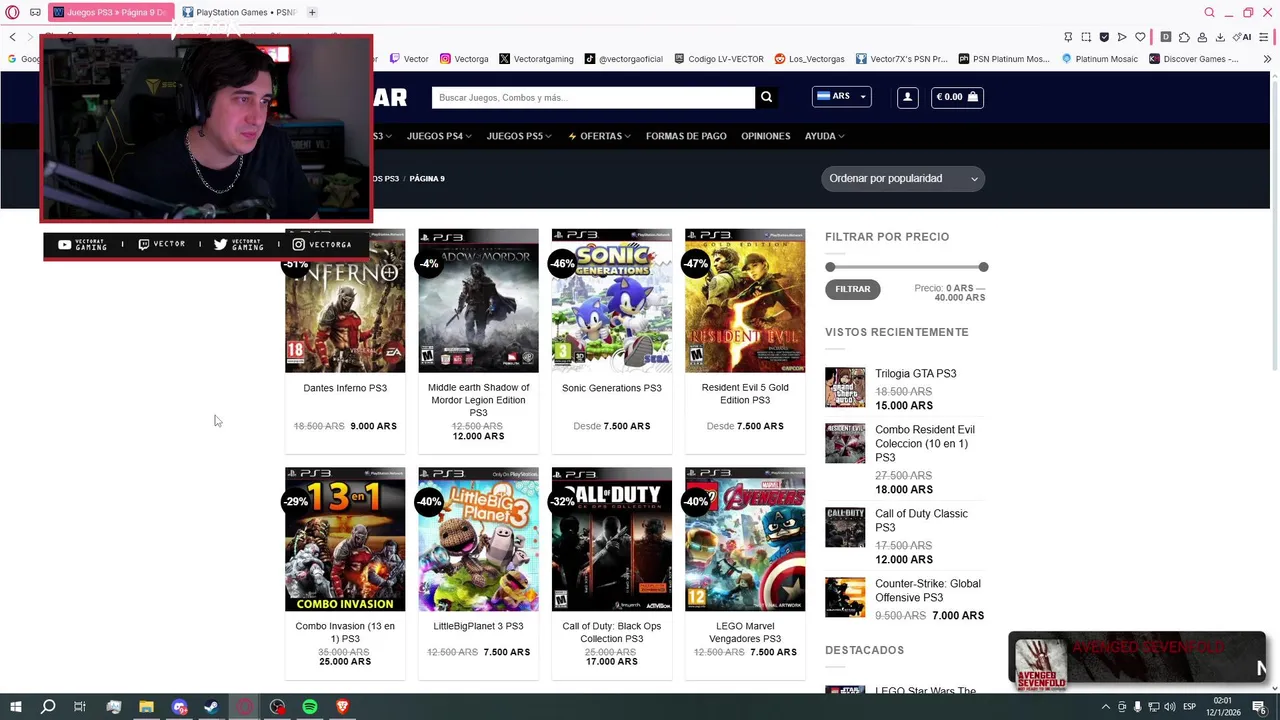Open FORMAS DE PAGO page
Viewport: 1280px width, 720px height.
(x=686, y=136)
